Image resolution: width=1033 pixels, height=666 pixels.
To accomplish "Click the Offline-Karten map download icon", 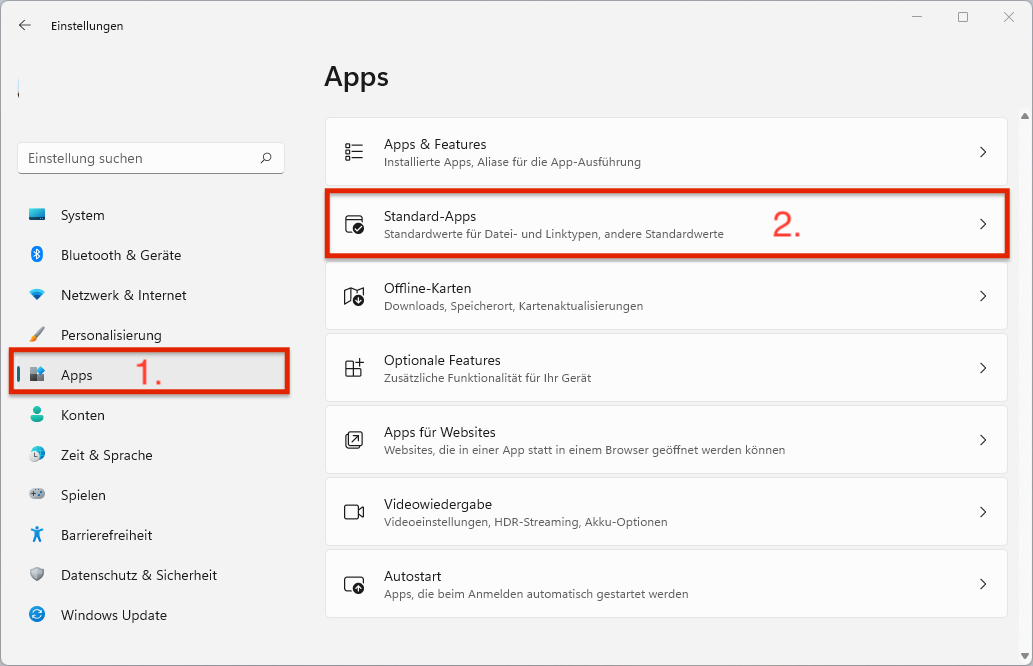I will click(x=353, y=295).
